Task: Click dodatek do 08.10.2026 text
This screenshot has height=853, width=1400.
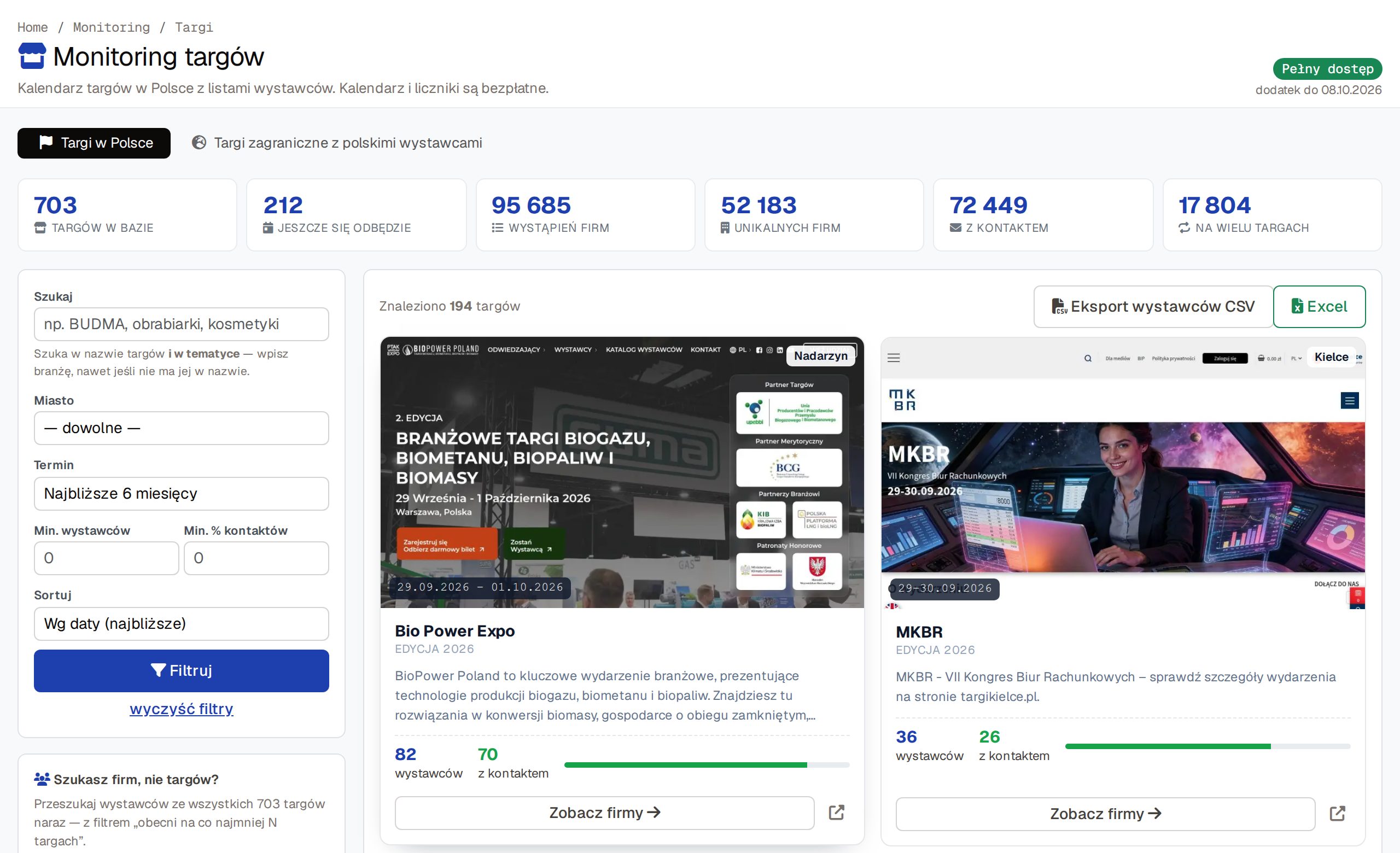Action: click(1318, 90)
